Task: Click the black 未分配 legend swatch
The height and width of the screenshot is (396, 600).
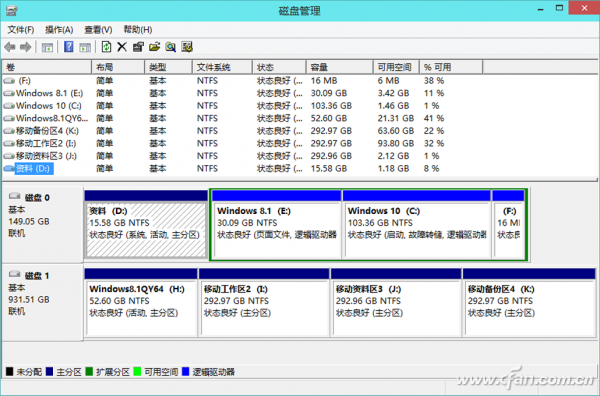Action: [10, 372]
